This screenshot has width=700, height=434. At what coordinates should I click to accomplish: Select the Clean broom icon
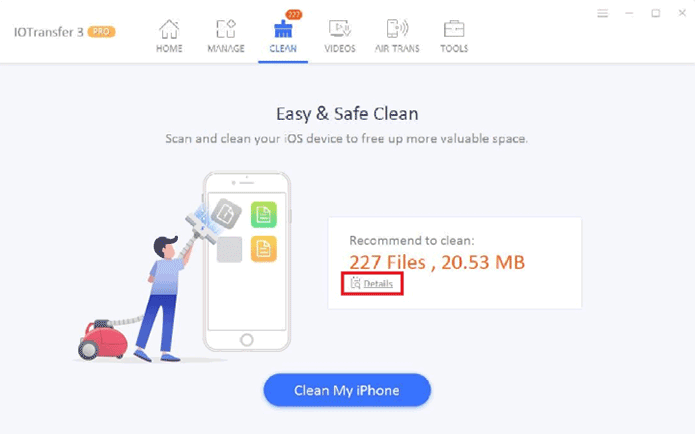(x=283, y=30)
